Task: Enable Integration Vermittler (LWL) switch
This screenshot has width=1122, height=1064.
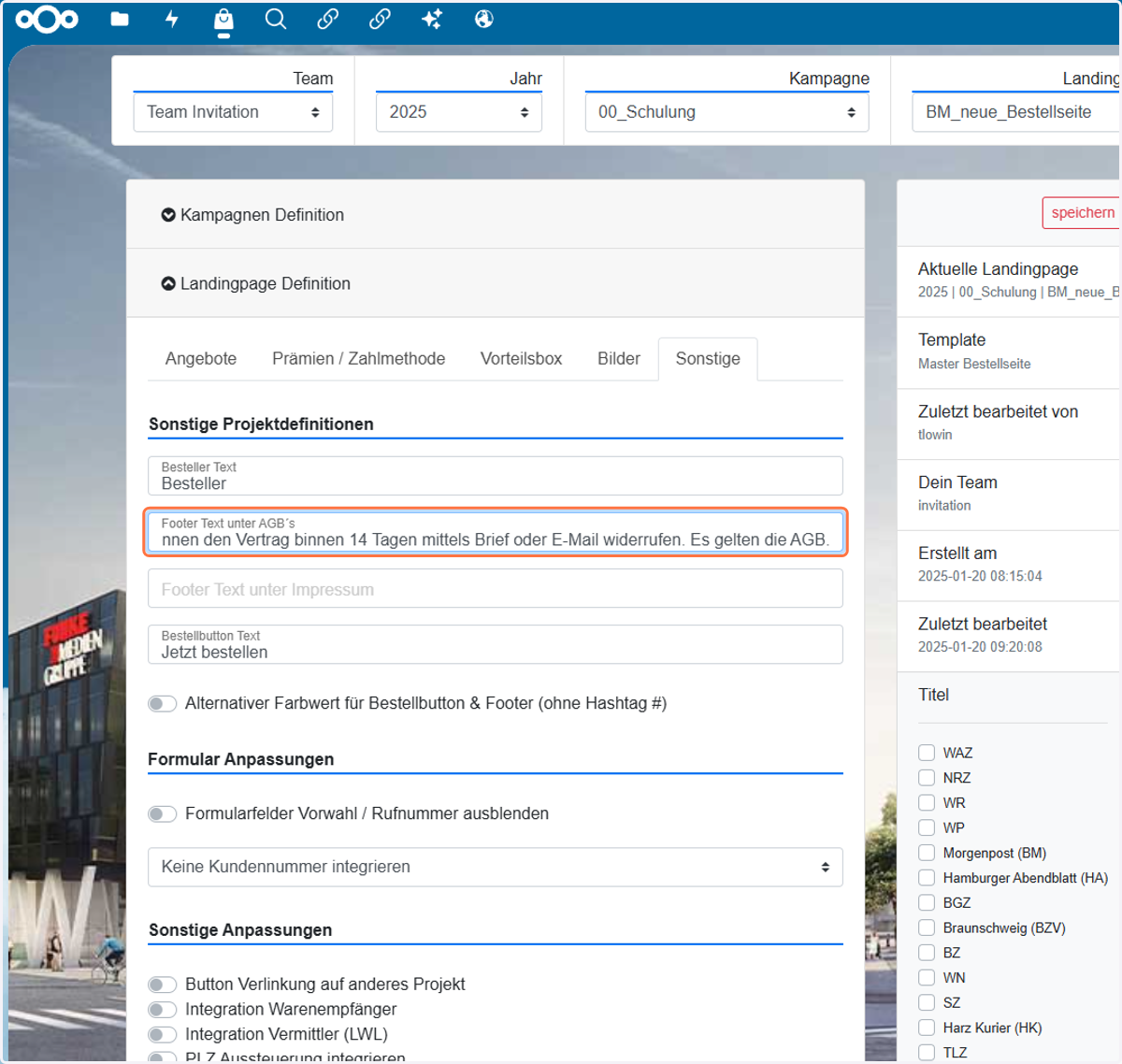Action: click(x=163, y=1035)
